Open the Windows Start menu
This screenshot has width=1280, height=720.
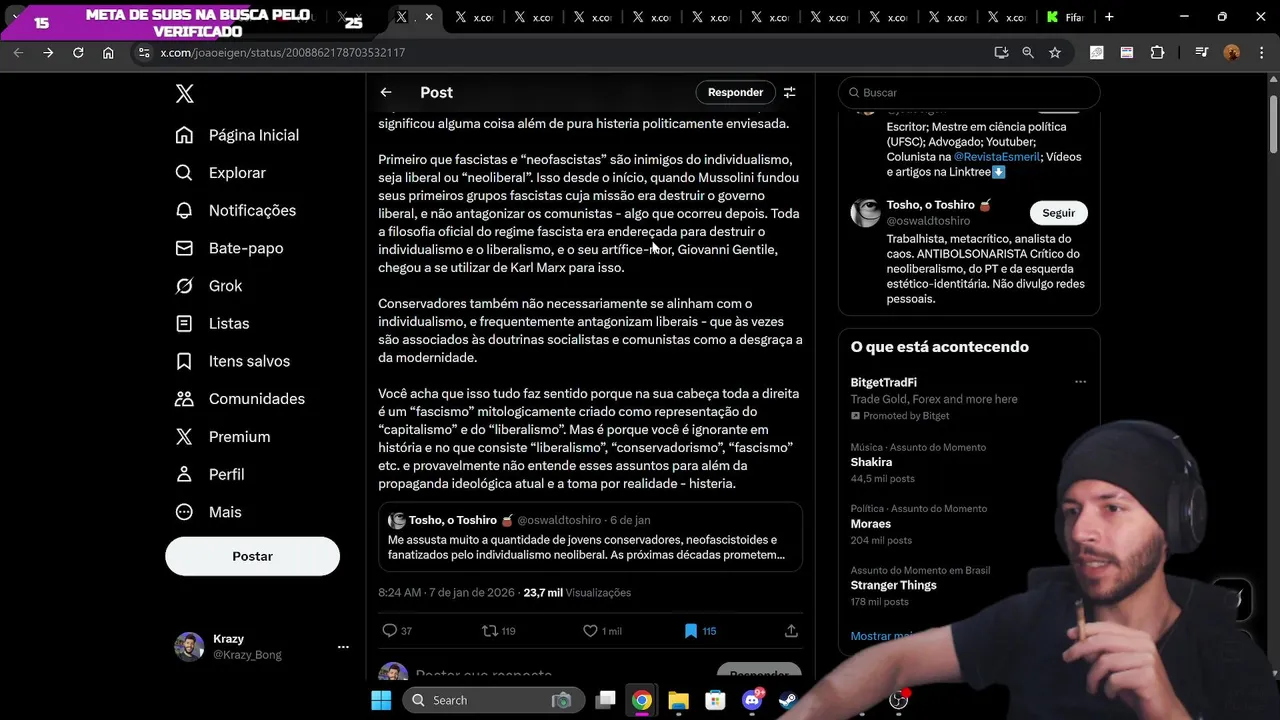[381, 700]
